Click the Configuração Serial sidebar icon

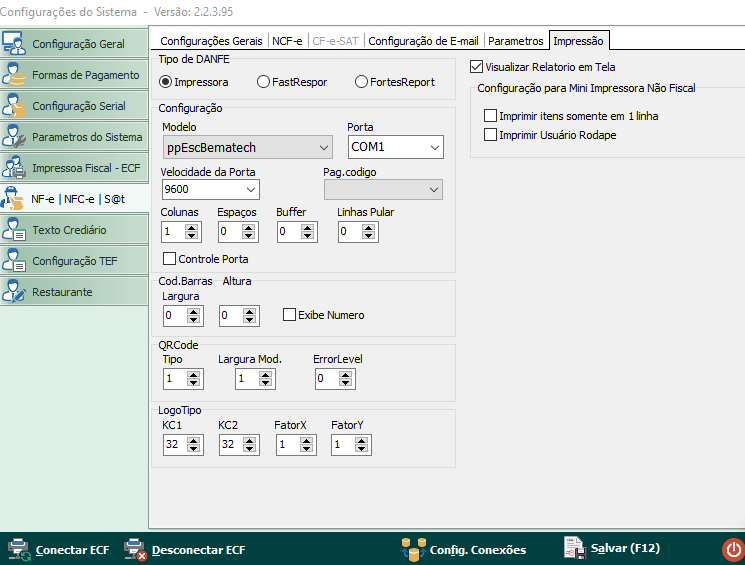coord(15,106)
